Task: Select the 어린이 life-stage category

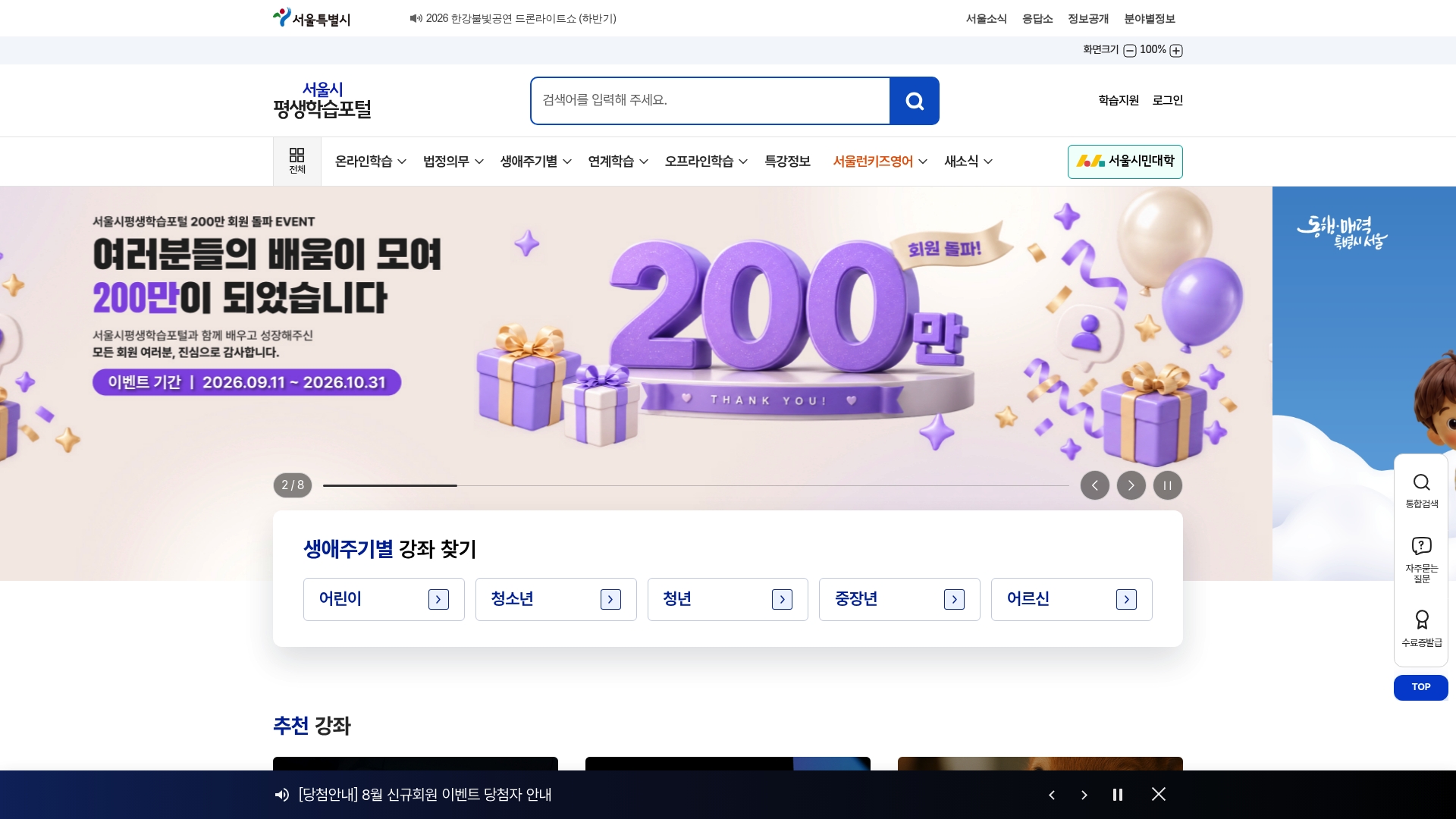Action: pos(384,600)
